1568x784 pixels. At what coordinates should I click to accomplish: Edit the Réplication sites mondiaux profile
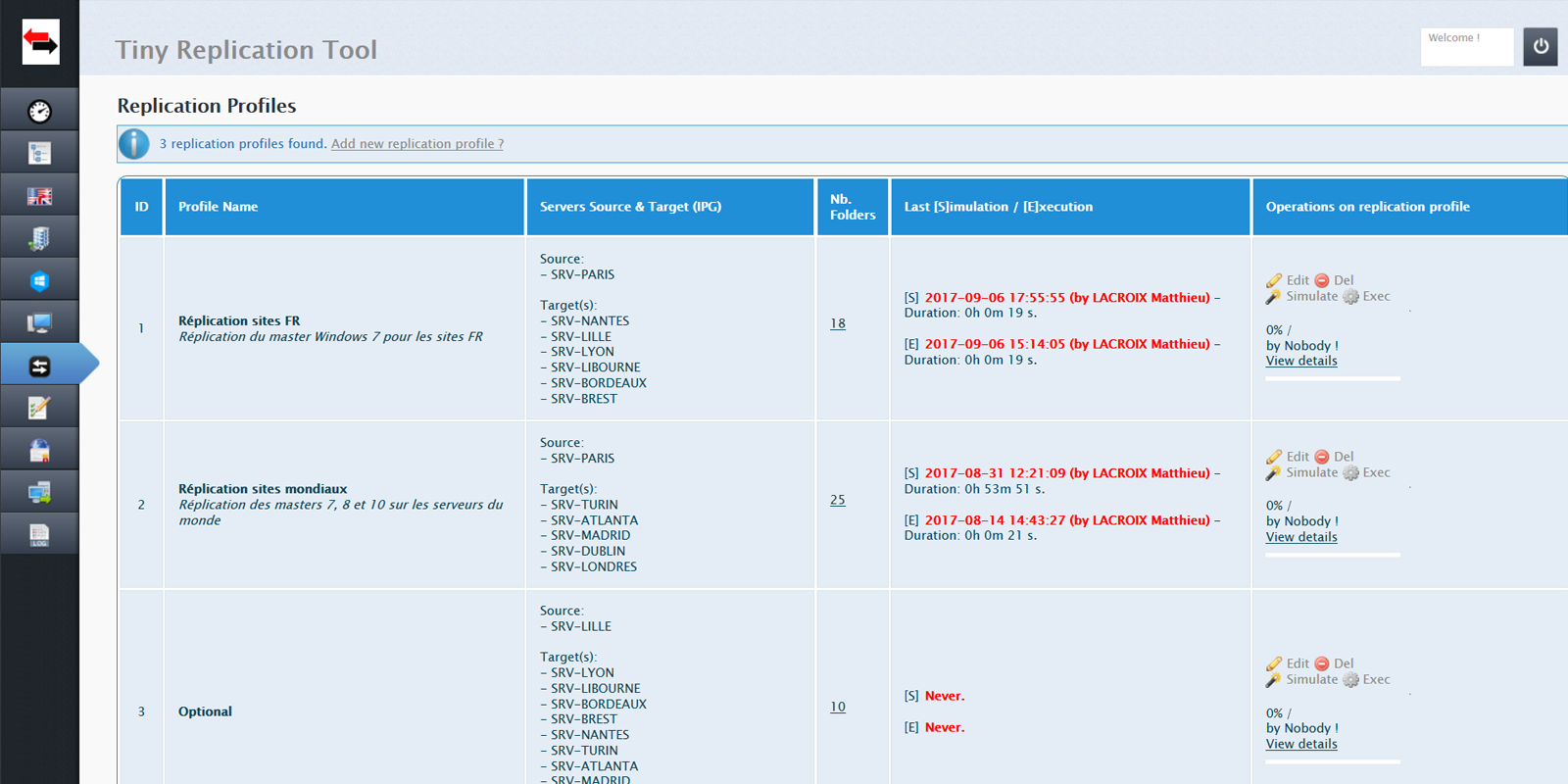1288,457
